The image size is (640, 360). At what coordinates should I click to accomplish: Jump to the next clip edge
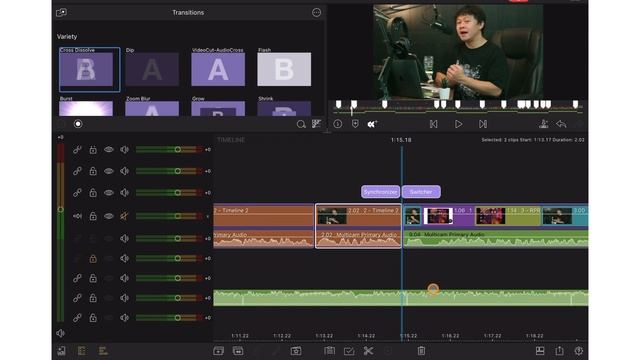click(x=483, y=124)
